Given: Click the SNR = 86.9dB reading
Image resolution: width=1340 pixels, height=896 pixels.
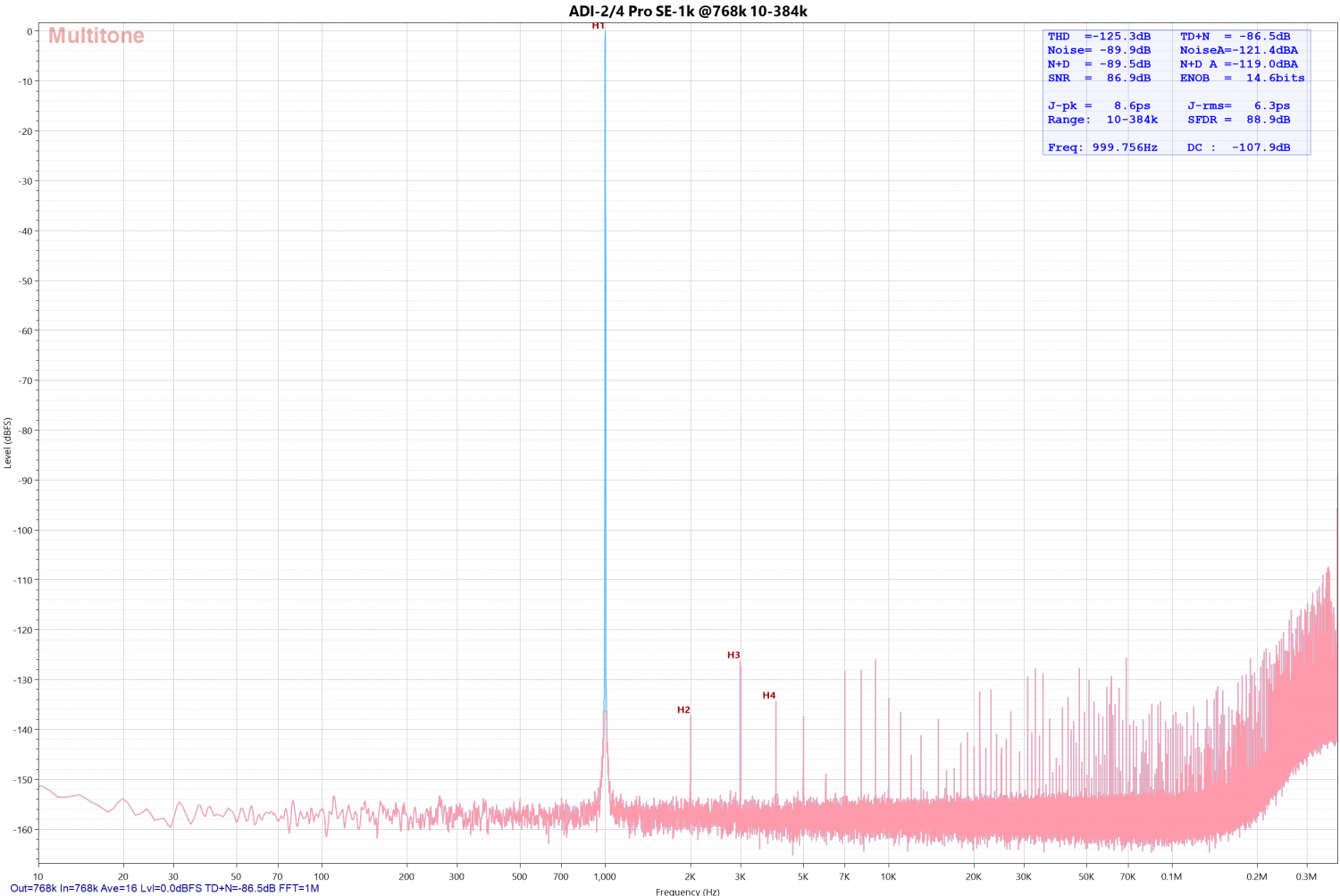Looking at the screenshot, I should [x=1099, y=78].
